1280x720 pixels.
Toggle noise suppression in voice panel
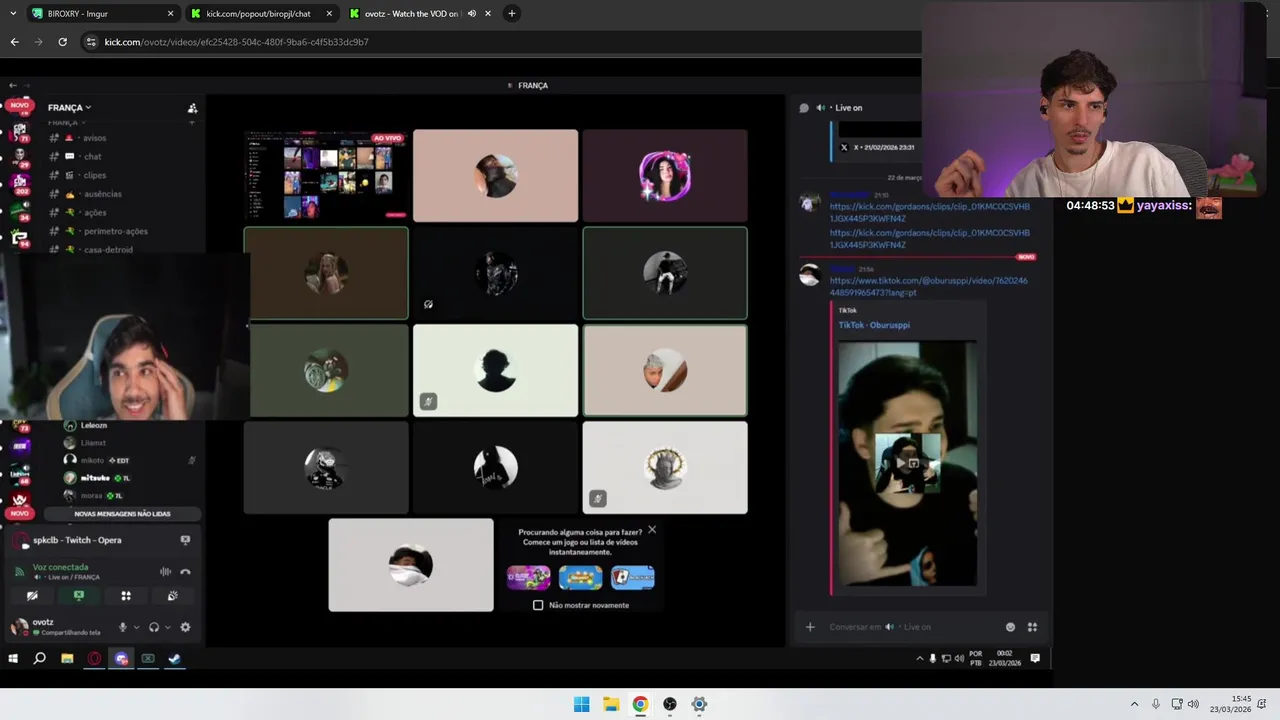pos(165,571)
